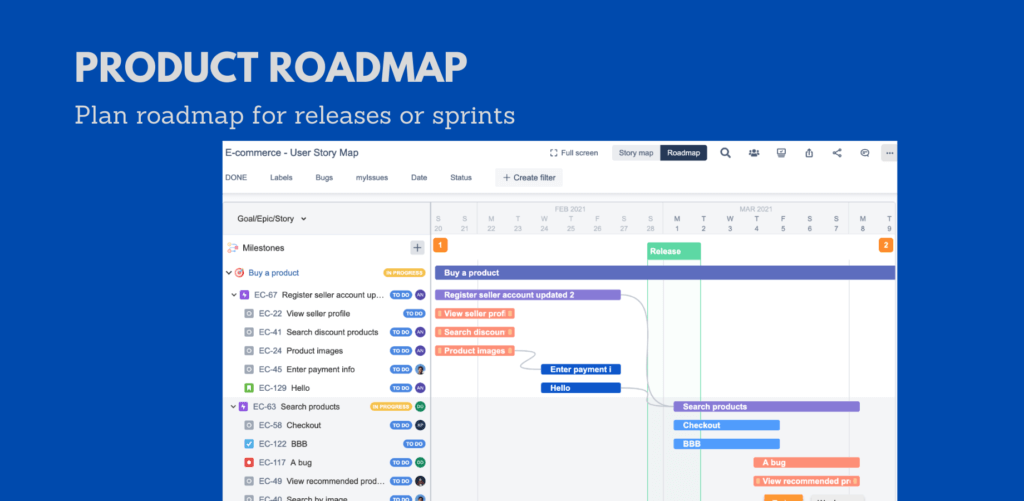Open the Buy a product goal link
This screenshot has width=1024, height=501.
[x=274, y=272]
